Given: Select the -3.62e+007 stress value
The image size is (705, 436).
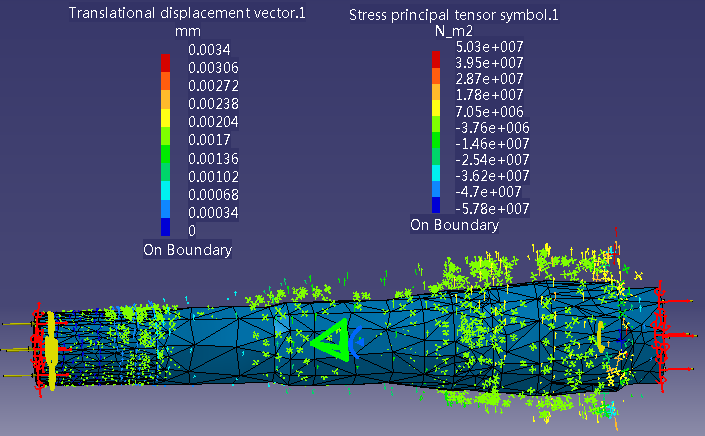Looking at the screenshot, I should [x=492, y=176].
